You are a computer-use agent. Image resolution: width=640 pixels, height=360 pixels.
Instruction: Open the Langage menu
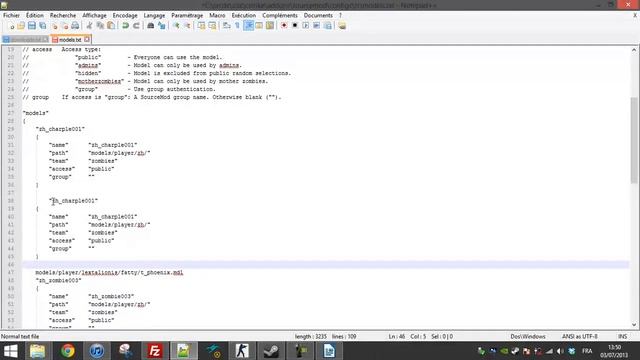click(154, 15)
